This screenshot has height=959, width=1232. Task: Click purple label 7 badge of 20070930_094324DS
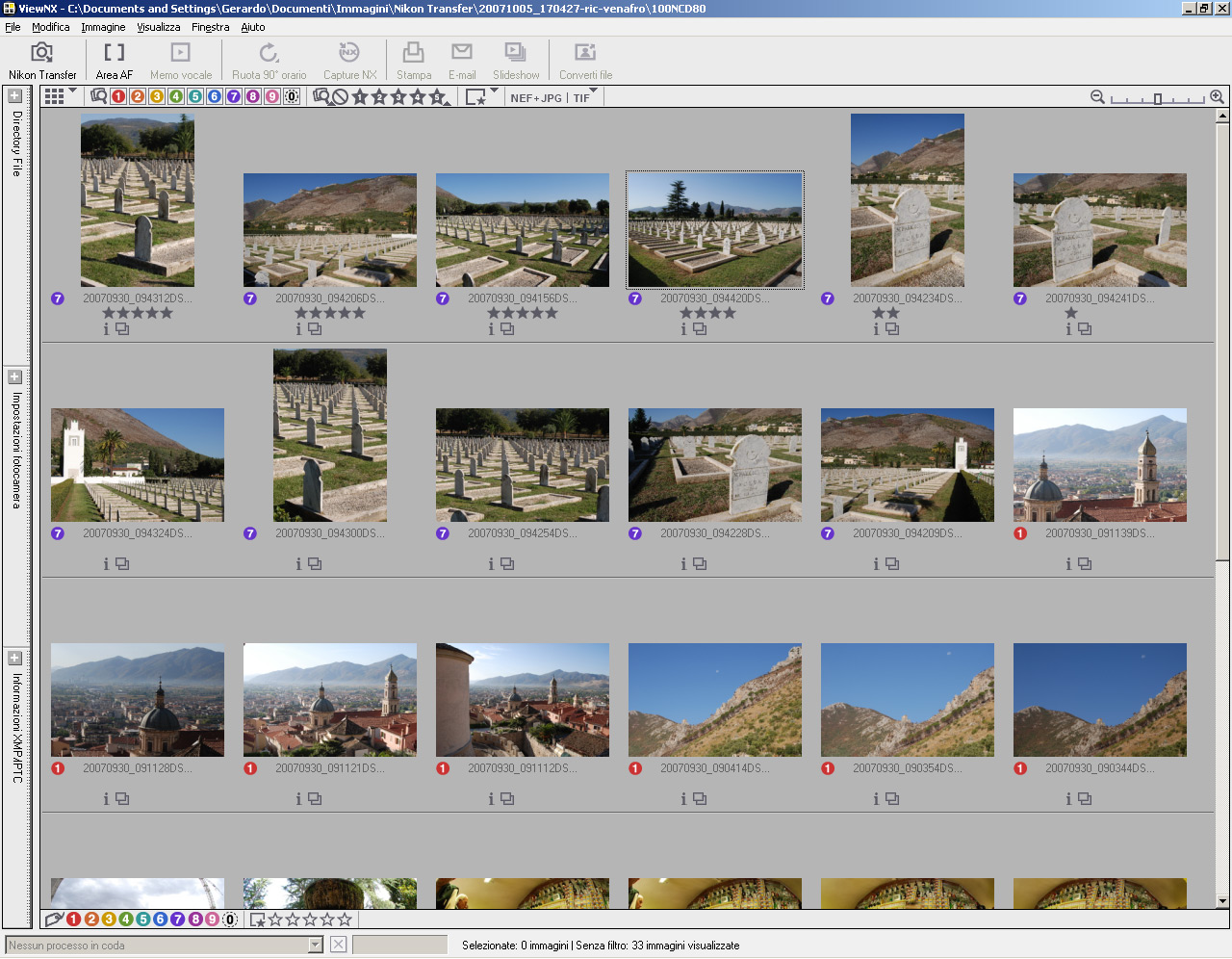[x=58, y=533]
